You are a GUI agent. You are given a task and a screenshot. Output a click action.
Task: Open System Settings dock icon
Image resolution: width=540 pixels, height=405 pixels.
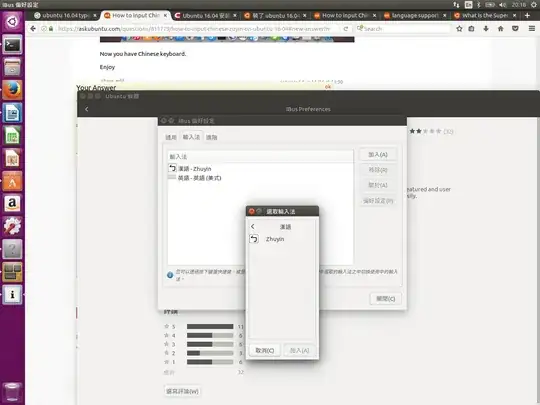[12, 226]
